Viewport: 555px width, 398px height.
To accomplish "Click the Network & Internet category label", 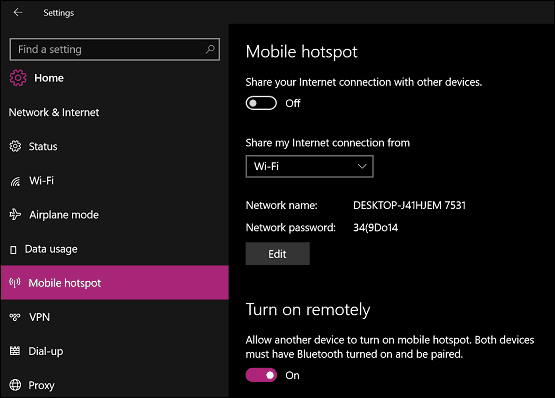I will click(54, 112).
